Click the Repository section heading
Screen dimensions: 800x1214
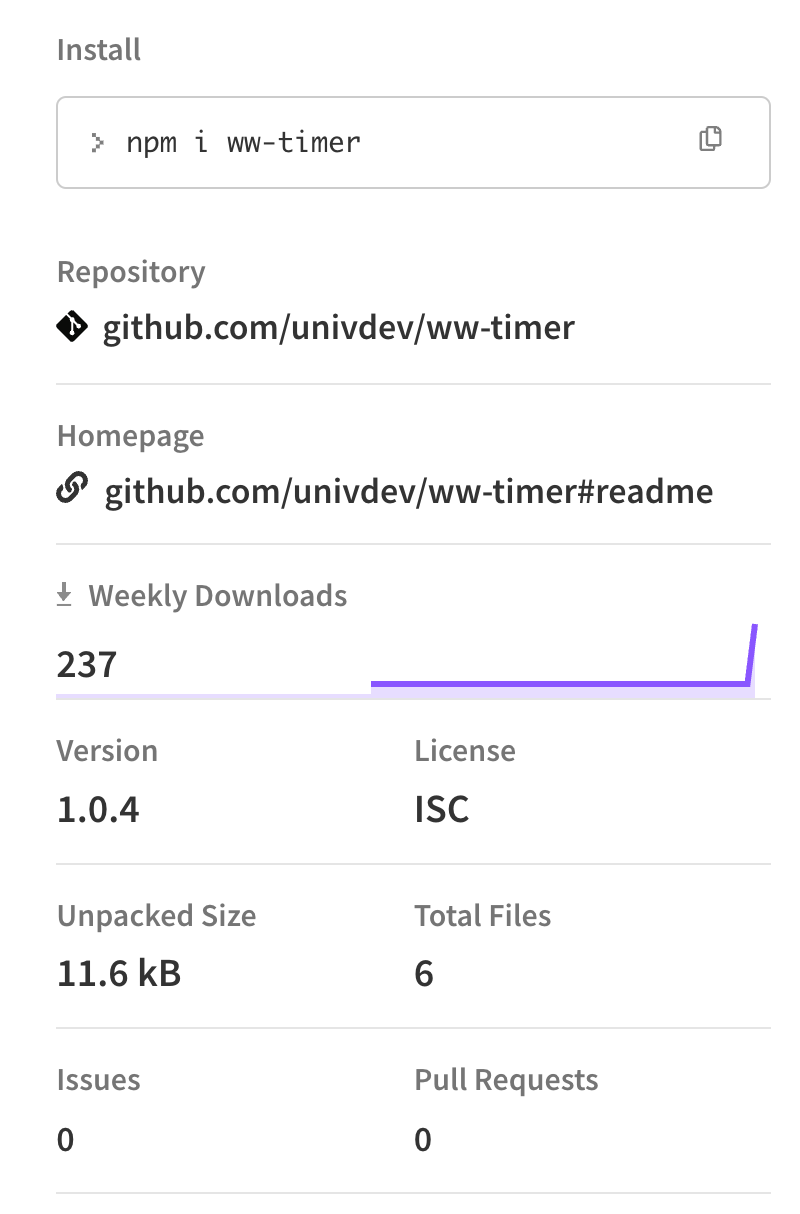(131, 272)
